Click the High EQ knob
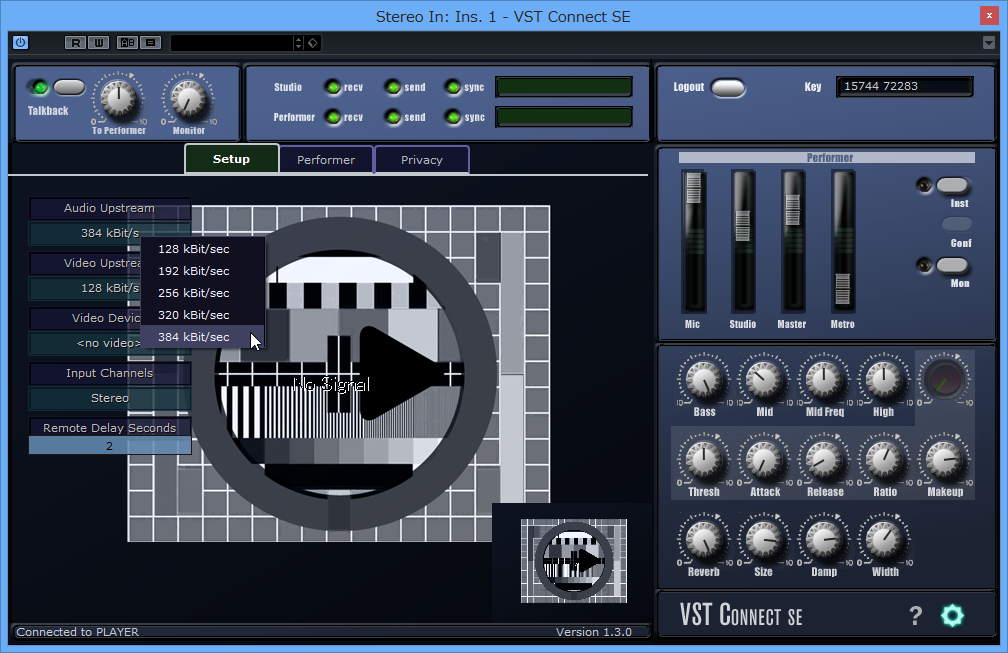1008x653 pixels. [884, 379]
